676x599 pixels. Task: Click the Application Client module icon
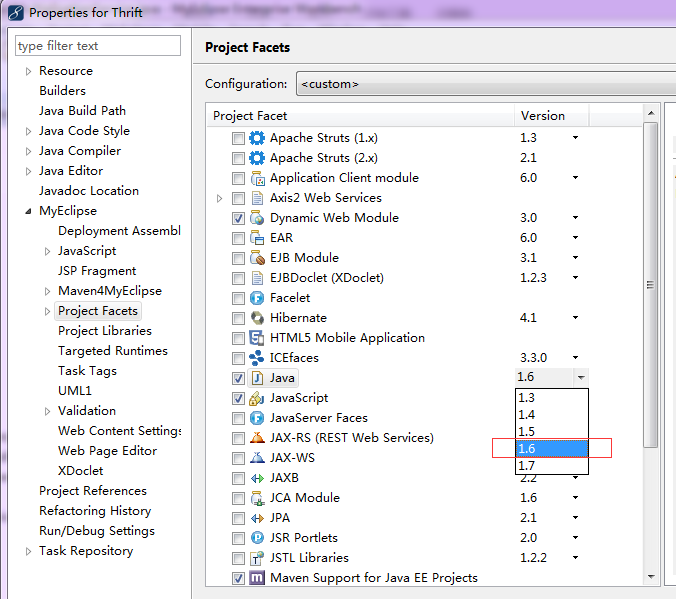[257, 178]
